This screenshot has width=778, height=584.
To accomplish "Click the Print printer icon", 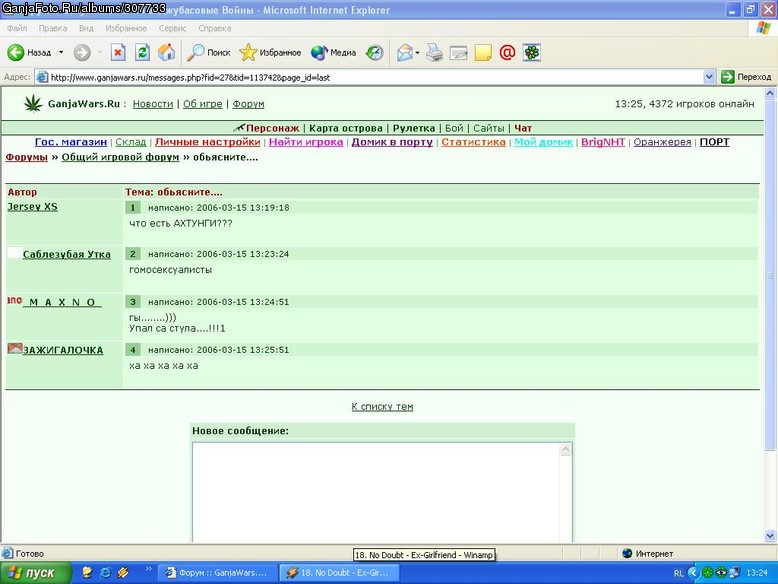I will click(434, 52).
